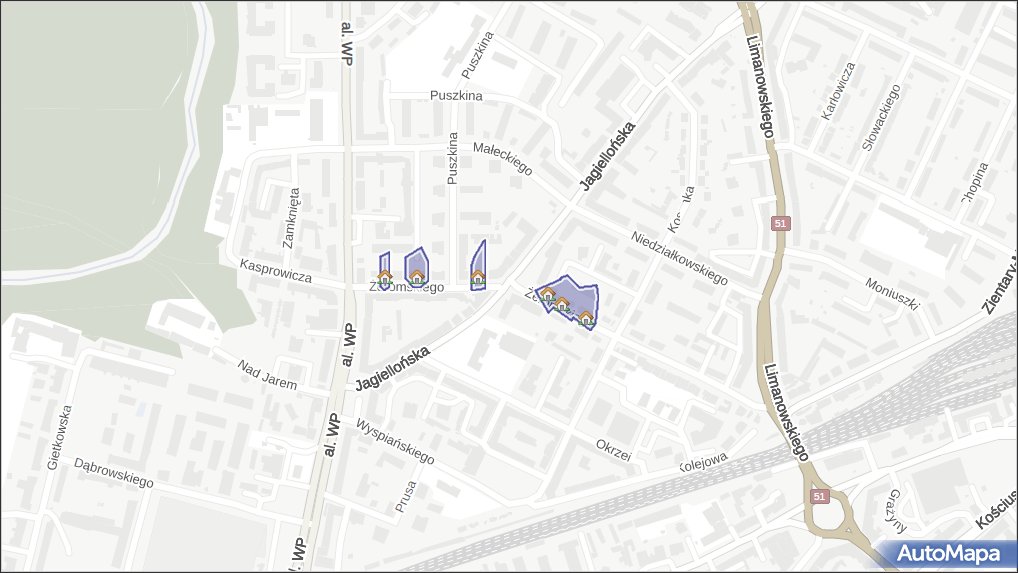1018x573 pixels.
Task: Click the Prusa street label
Action: click(x=405, y=496)
